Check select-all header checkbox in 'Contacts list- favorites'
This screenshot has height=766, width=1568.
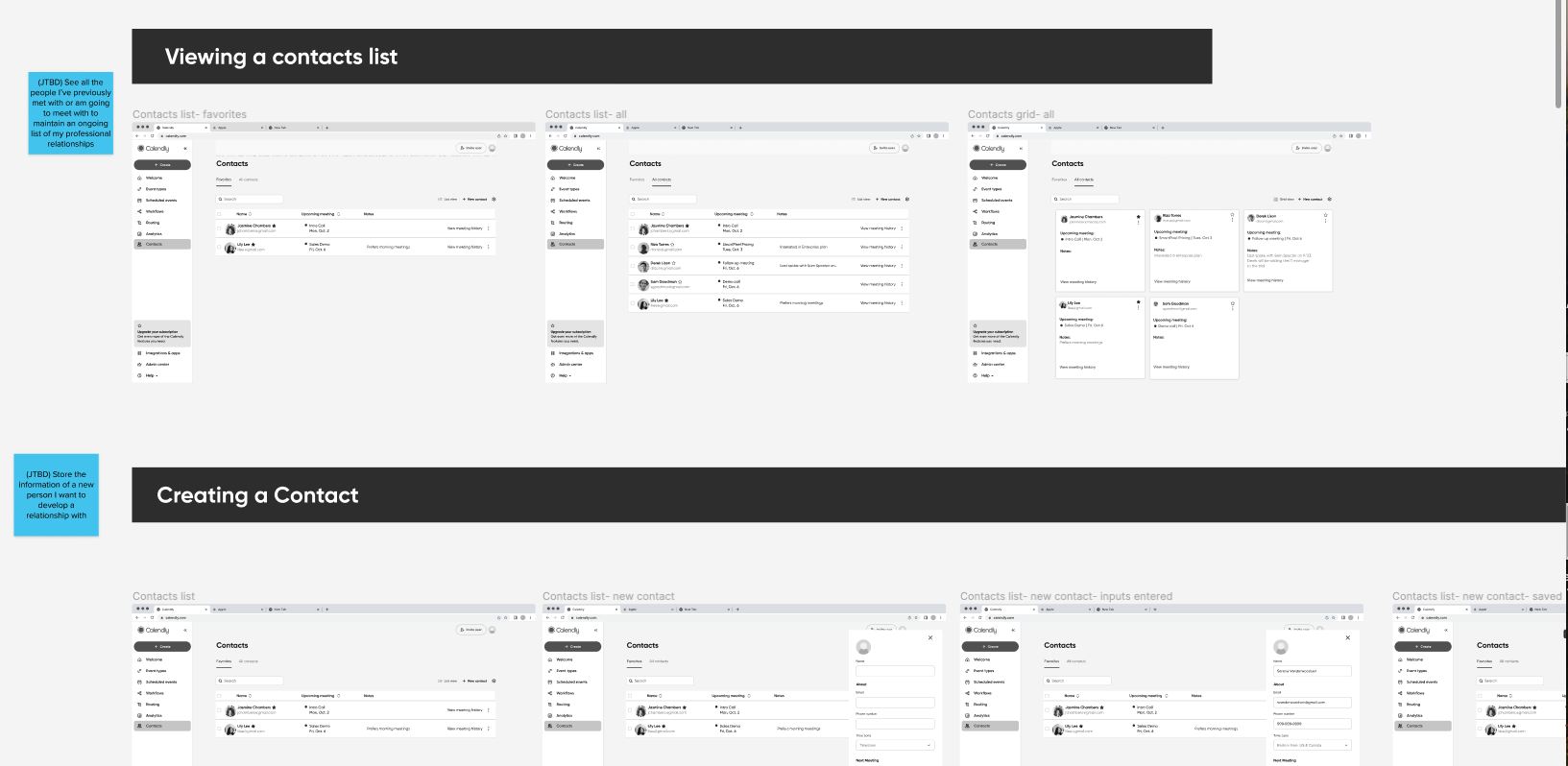point(220,214)
